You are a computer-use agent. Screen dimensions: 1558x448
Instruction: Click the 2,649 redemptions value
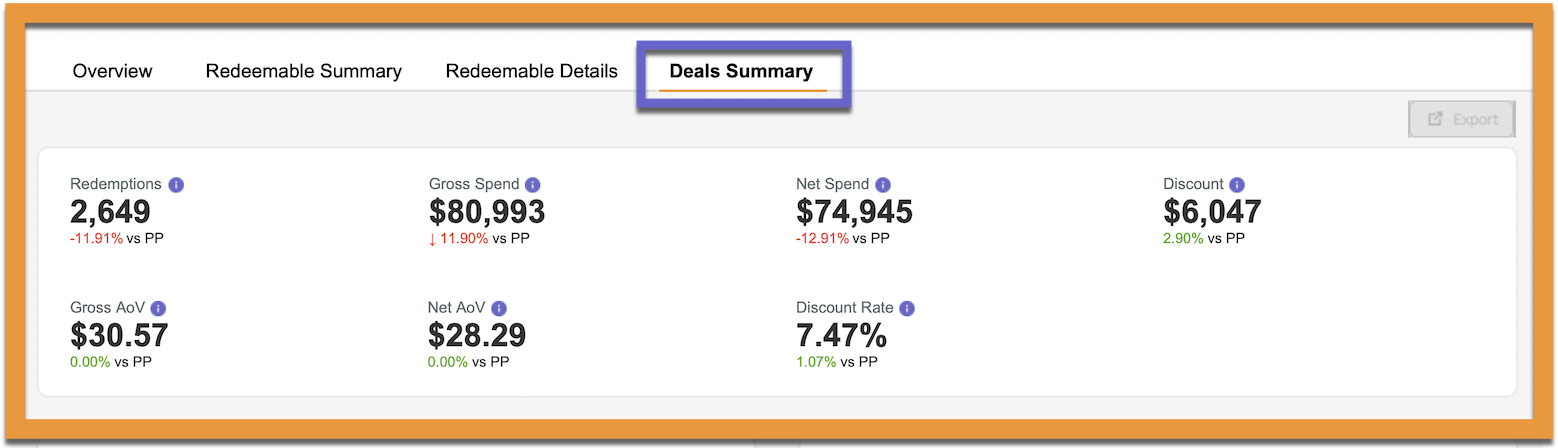(110, 212)
